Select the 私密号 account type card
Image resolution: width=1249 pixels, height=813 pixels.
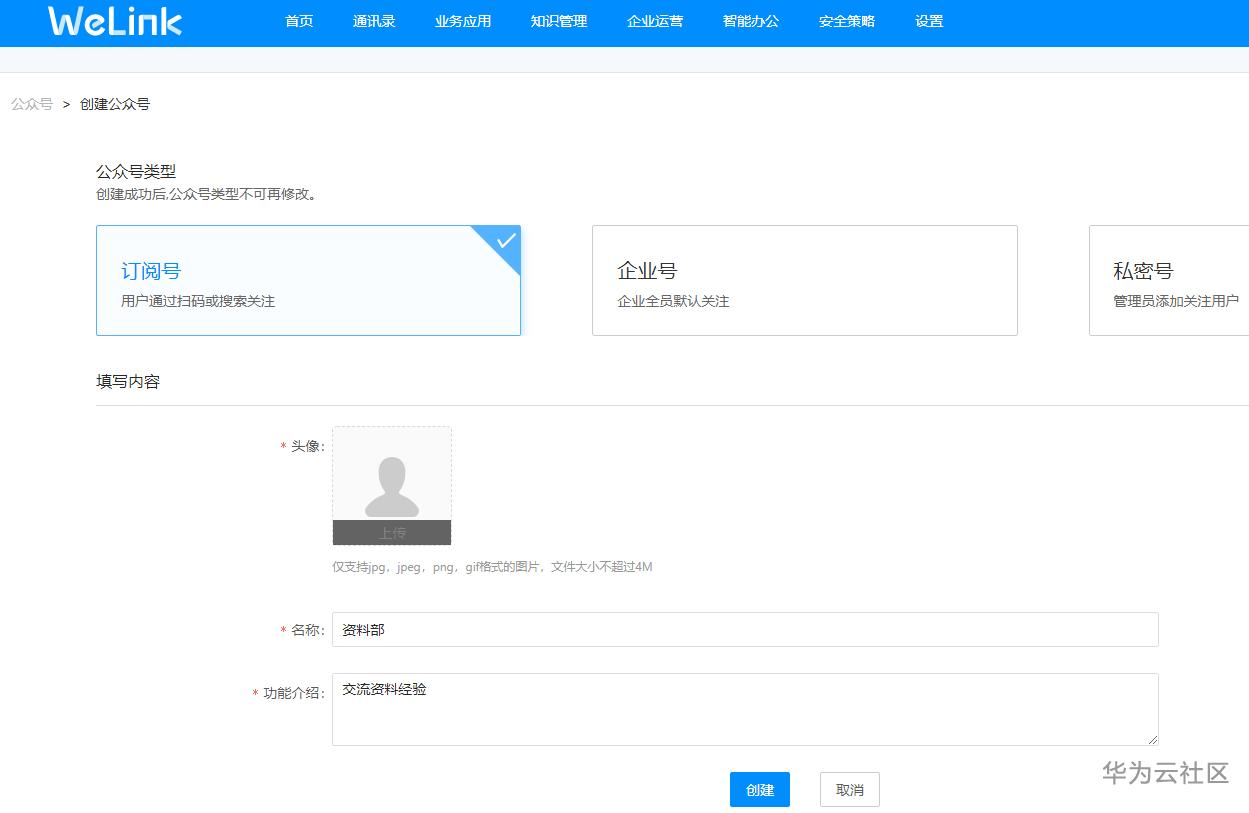(x=1169, y=280)
